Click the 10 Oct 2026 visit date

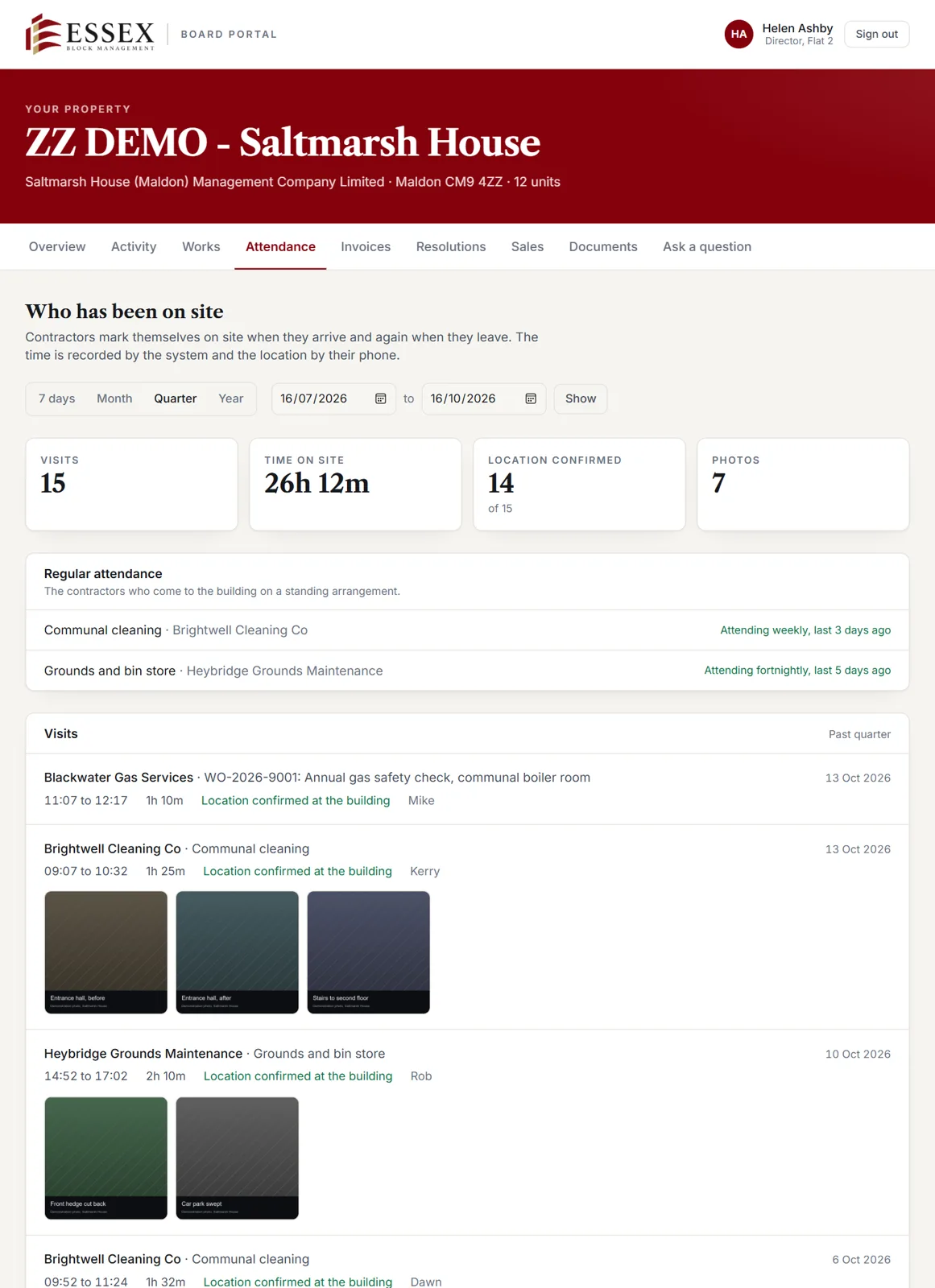click(x=858, y=1054)
